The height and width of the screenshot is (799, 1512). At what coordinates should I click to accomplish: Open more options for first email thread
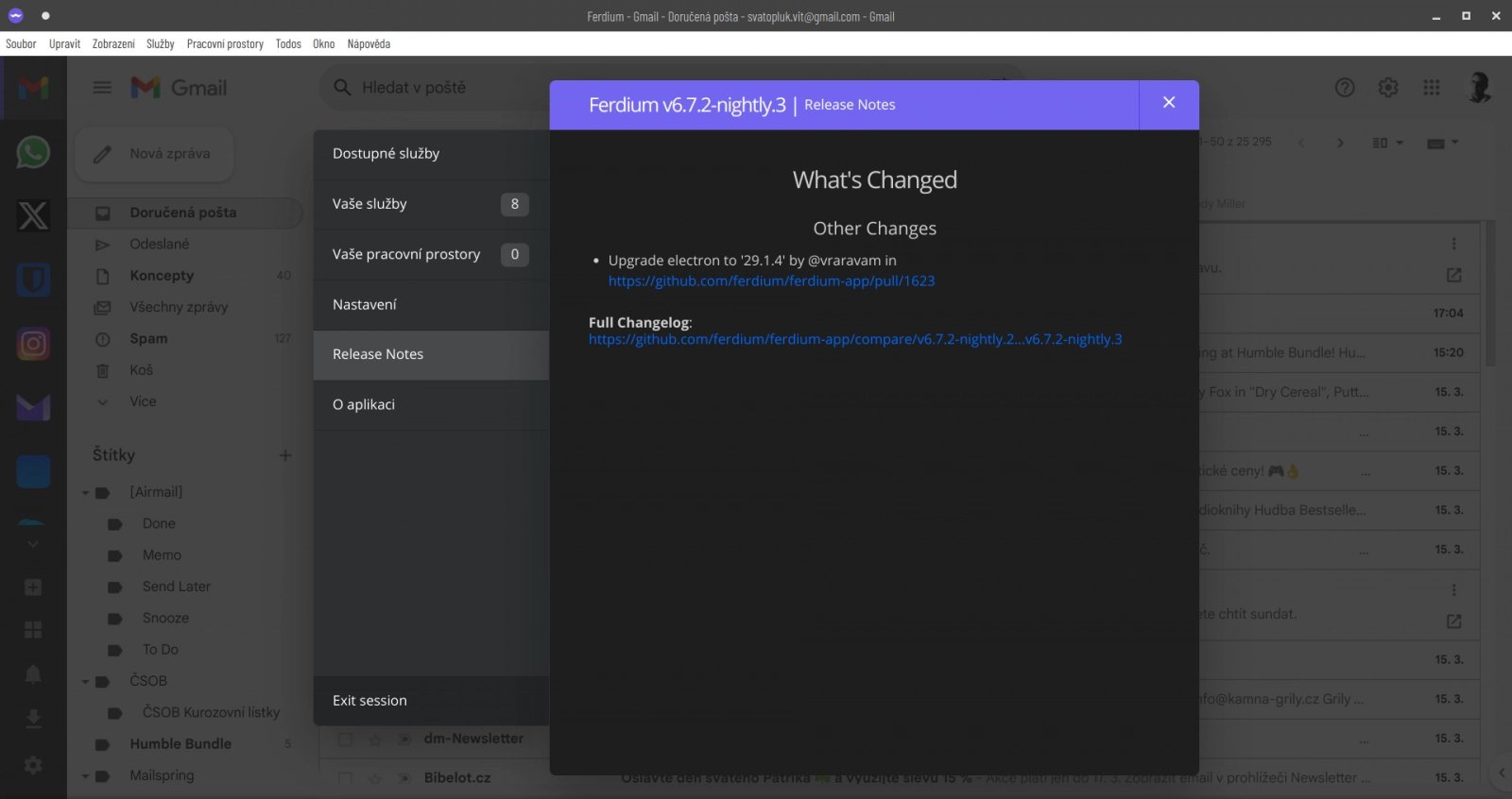[x=1453, y=244]
